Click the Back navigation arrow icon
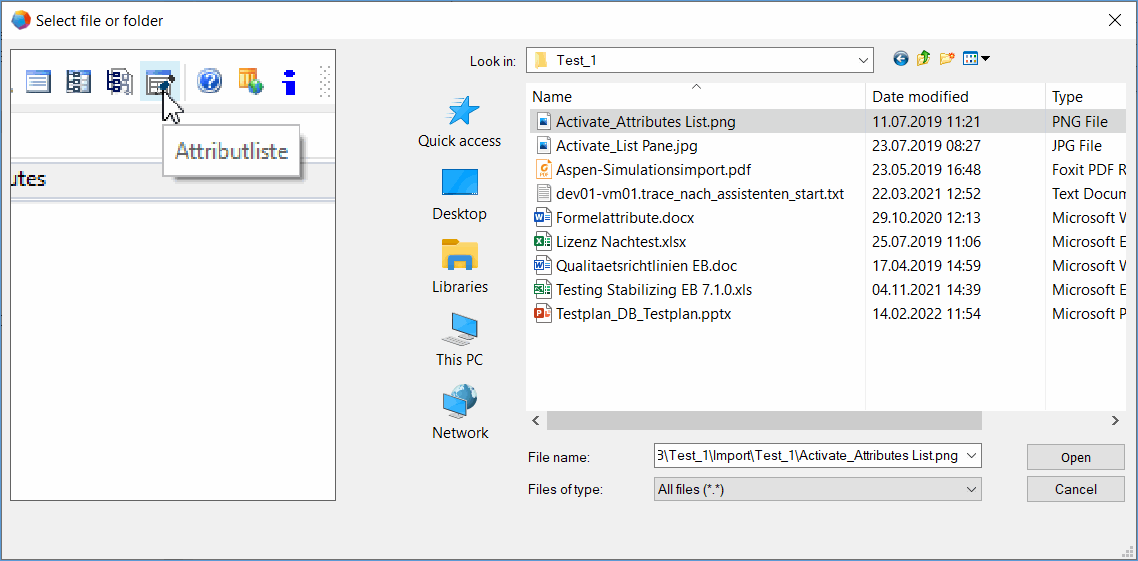Viewport: 1138px width, 561px height. pyautogui.click(x=901, y=60)
